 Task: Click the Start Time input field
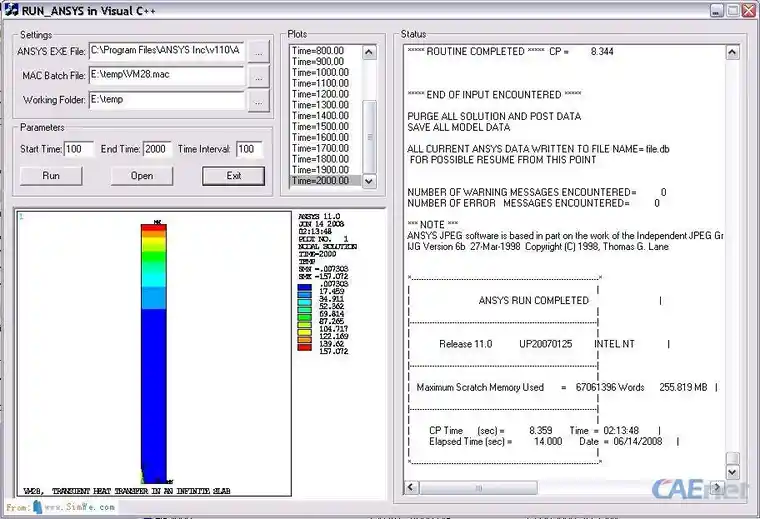(79, 149)
